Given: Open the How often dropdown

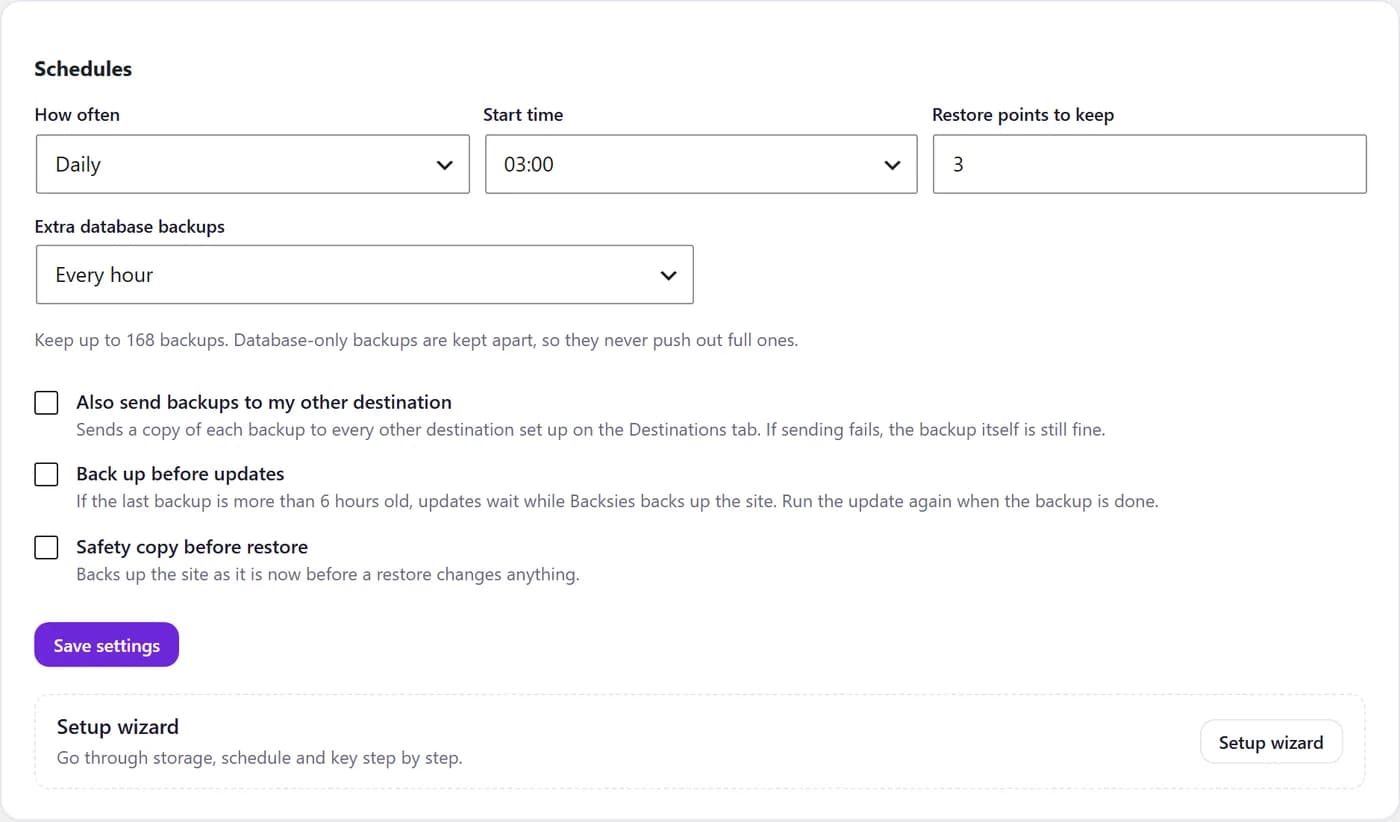Looking at the screenshot, I should click(x=252, y=164).
